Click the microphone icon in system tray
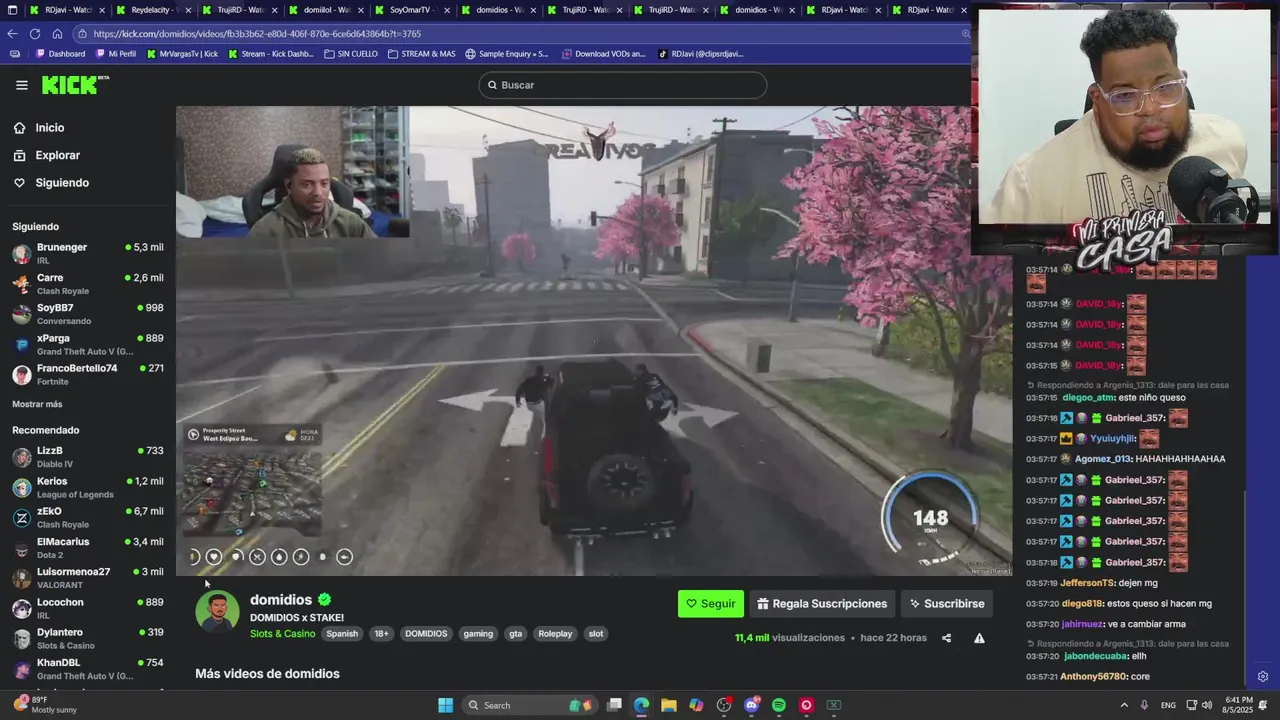This screenshot has height=720, width=1280. coord(1144,705)
